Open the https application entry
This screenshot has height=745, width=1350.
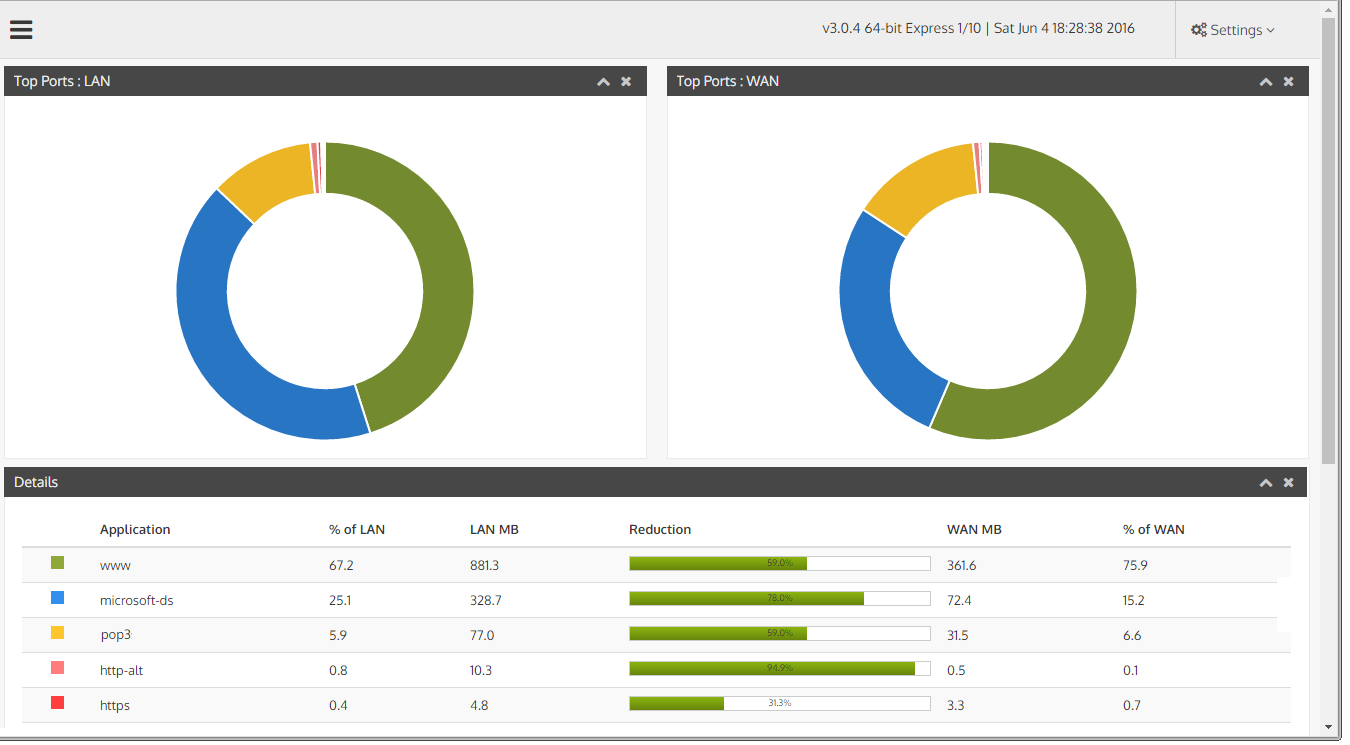(114, 705)
